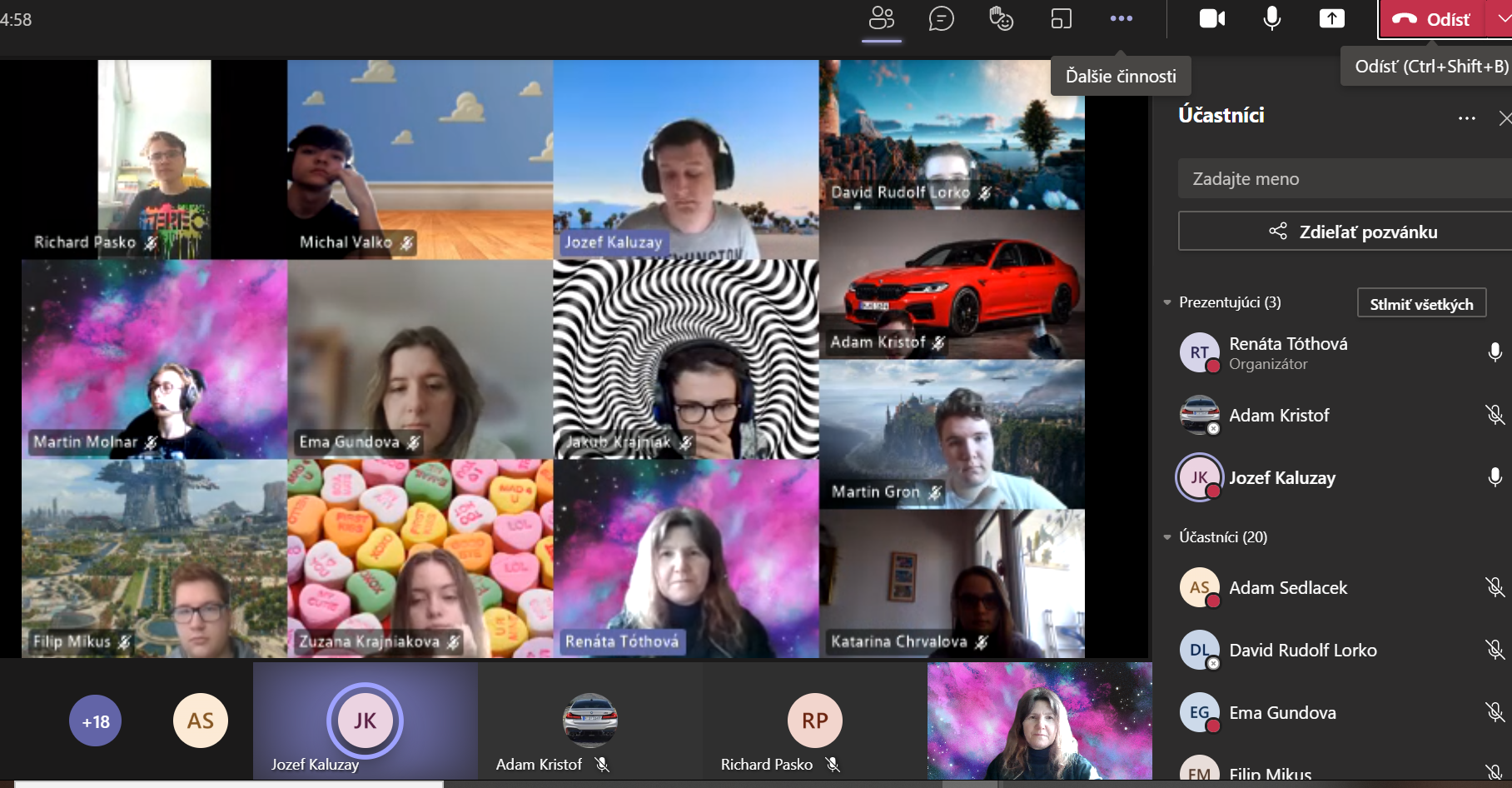Viewport: 1512px width, 788px height.
Task: Click the name Jozef Kaluzay in participants list
Action: (x=1282, y=477)
